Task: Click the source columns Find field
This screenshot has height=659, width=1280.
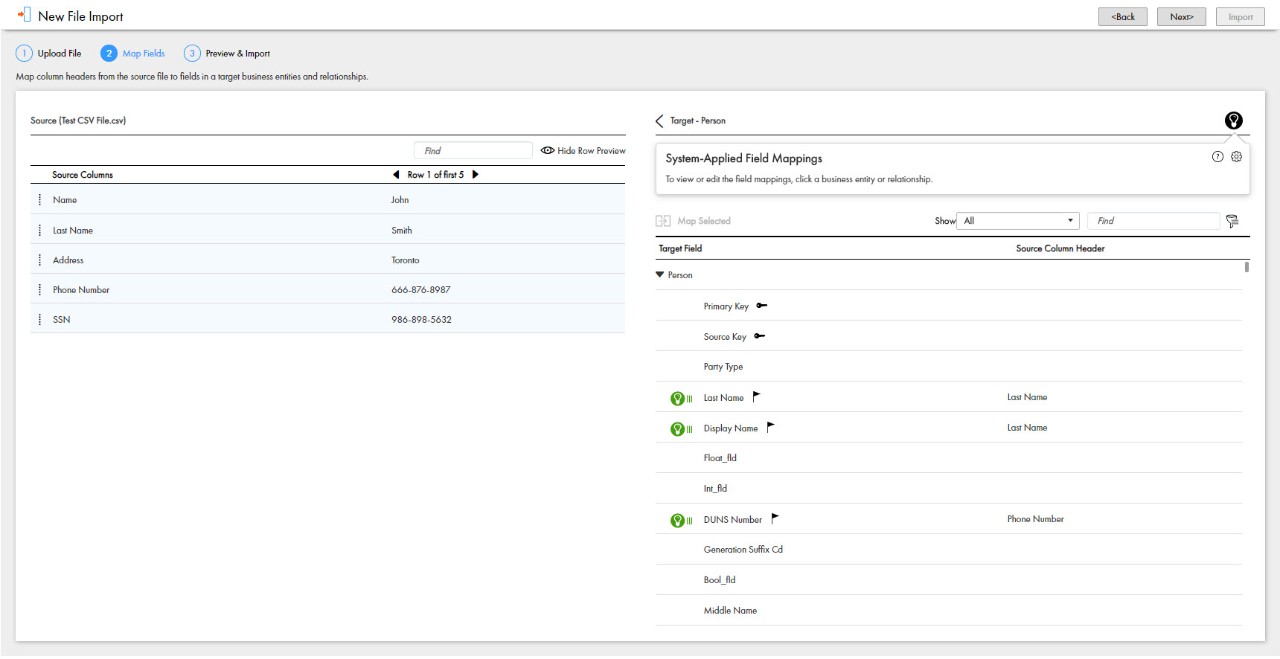Action: tap(473, 151)
